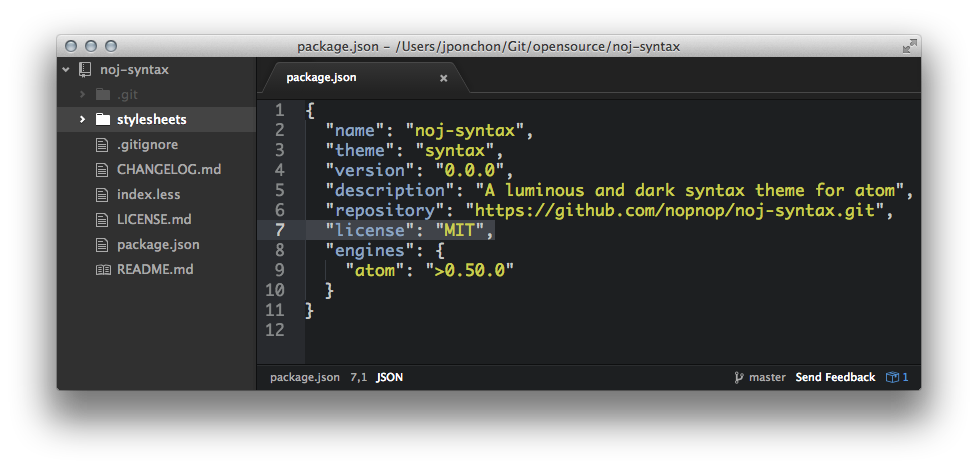Click the git branch icon in status bar
This screenshot has height=469, width=978.
click(739, 377)
